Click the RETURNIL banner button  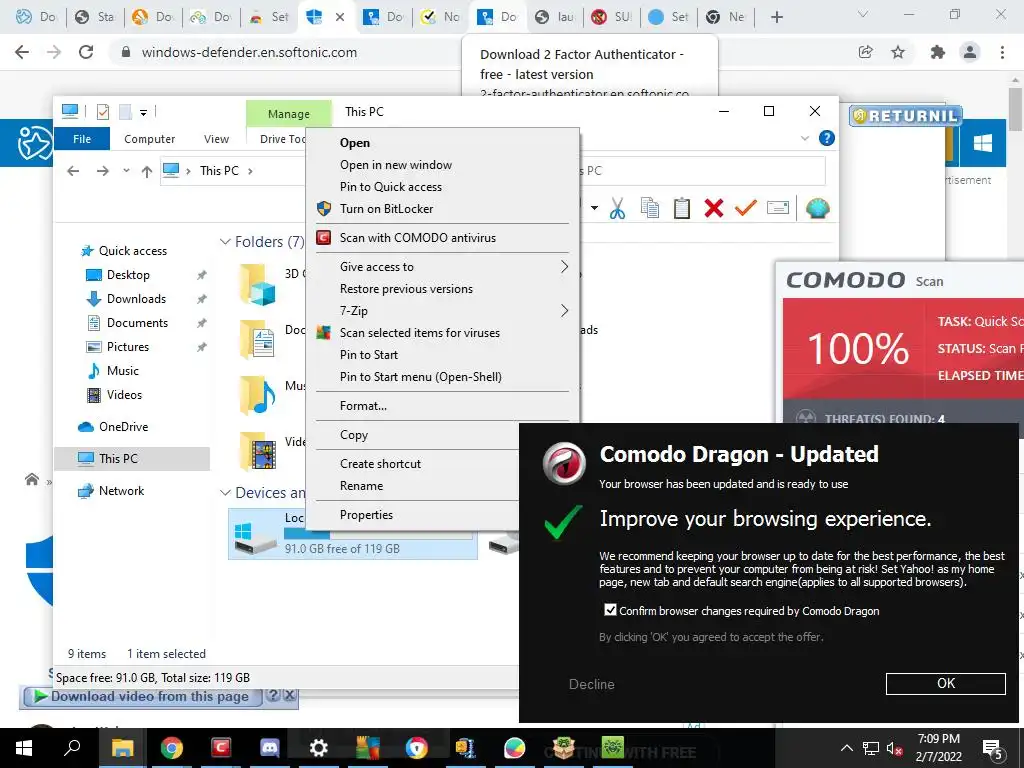pyautogui.click(x=906, y=116)
